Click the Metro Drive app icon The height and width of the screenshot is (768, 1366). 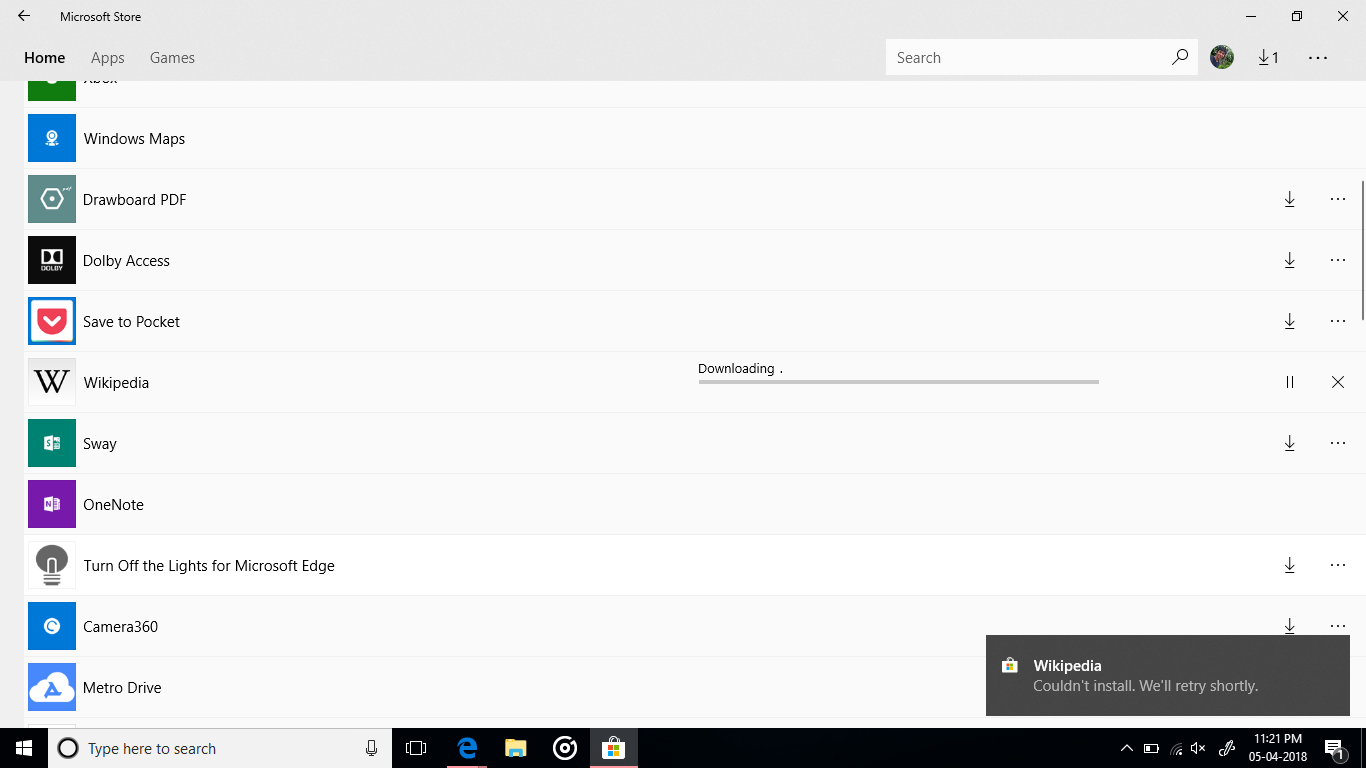coord(52,687)
